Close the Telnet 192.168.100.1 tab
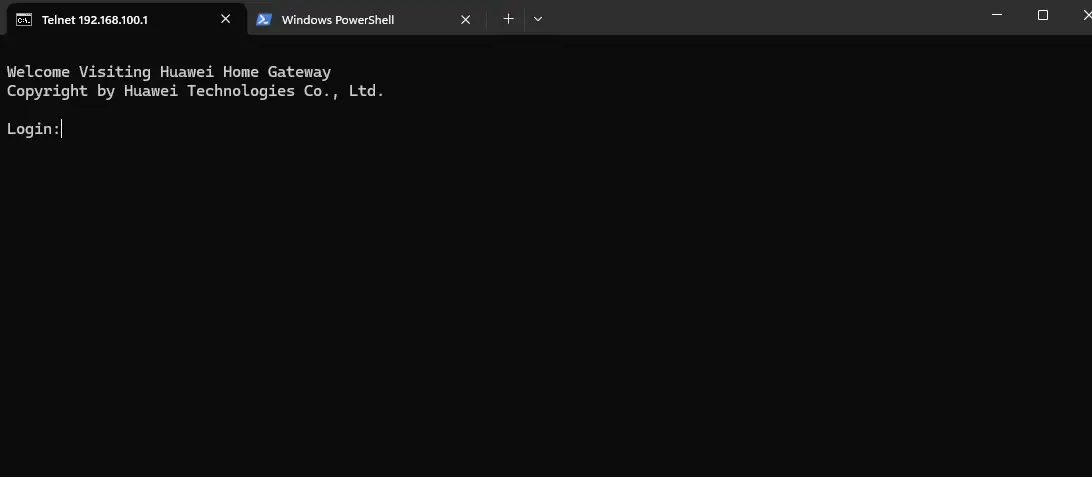This screenshot has height=477, width=1092. [226, 19]
